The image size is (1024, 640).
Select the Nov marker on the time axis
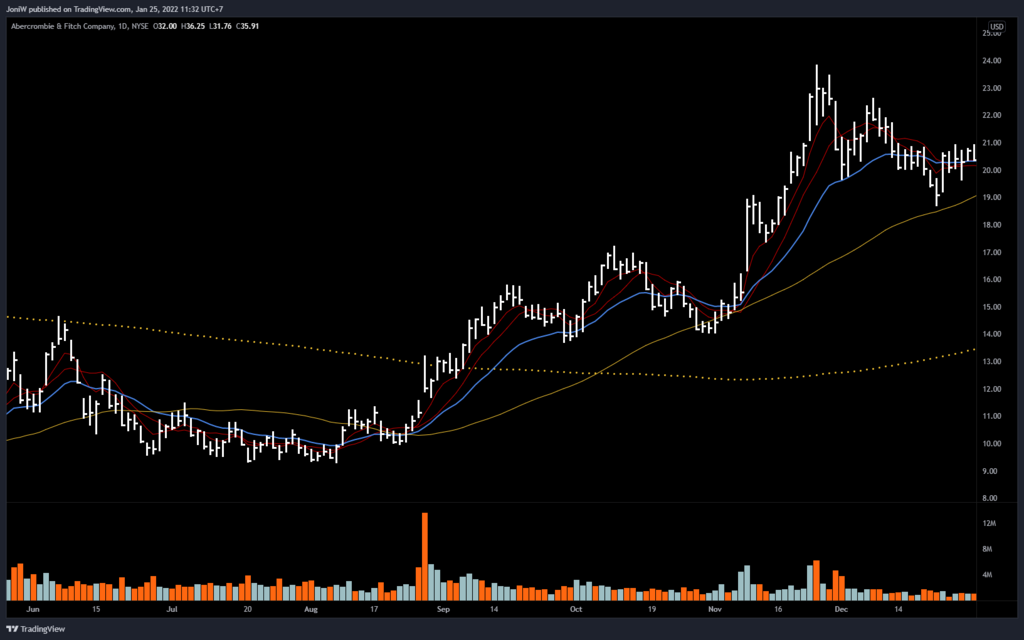[x=714, y=607]
